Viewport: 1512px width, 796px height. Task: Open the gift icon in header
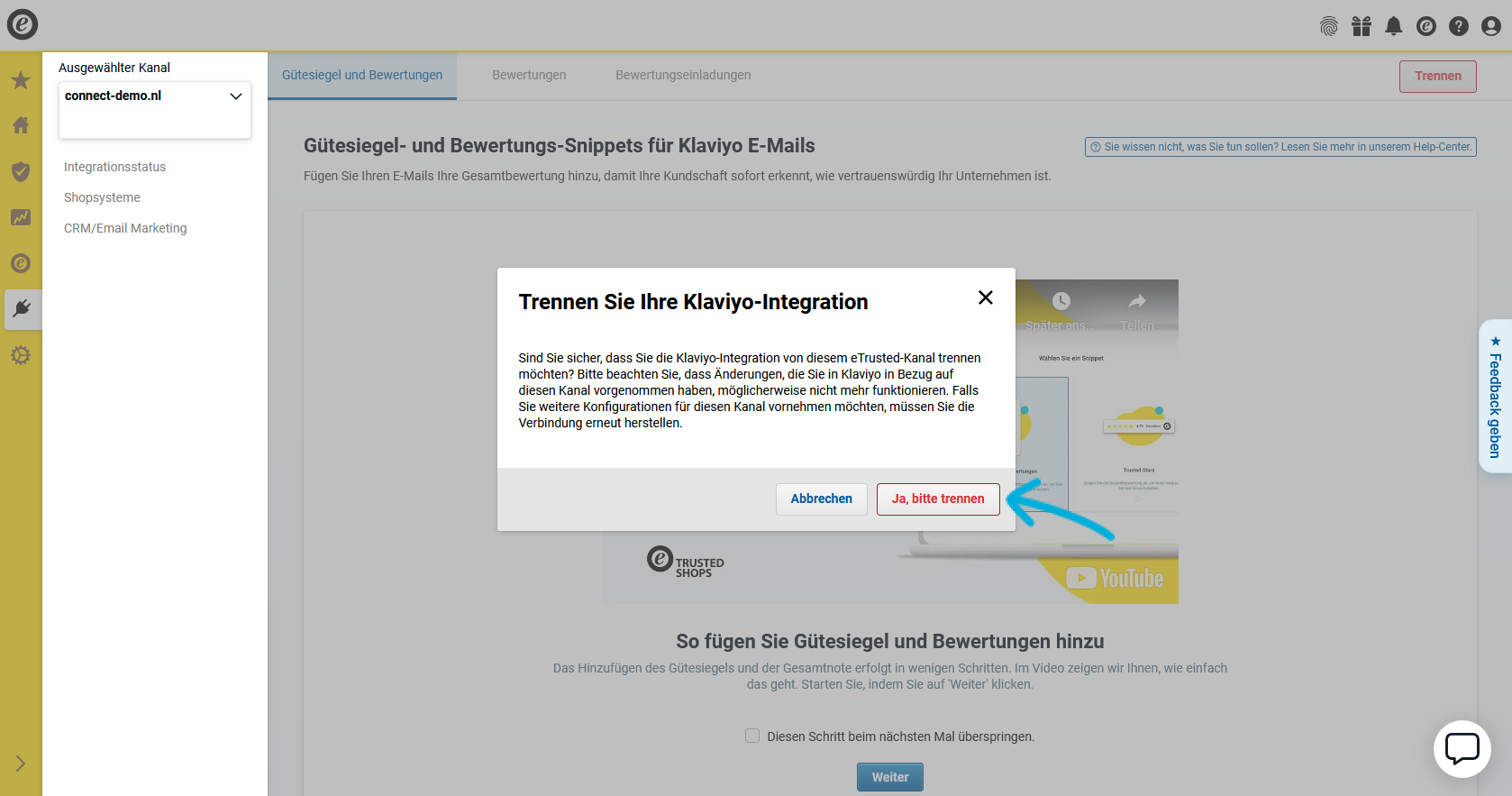pyautogui.click(x=1362, y=26)
